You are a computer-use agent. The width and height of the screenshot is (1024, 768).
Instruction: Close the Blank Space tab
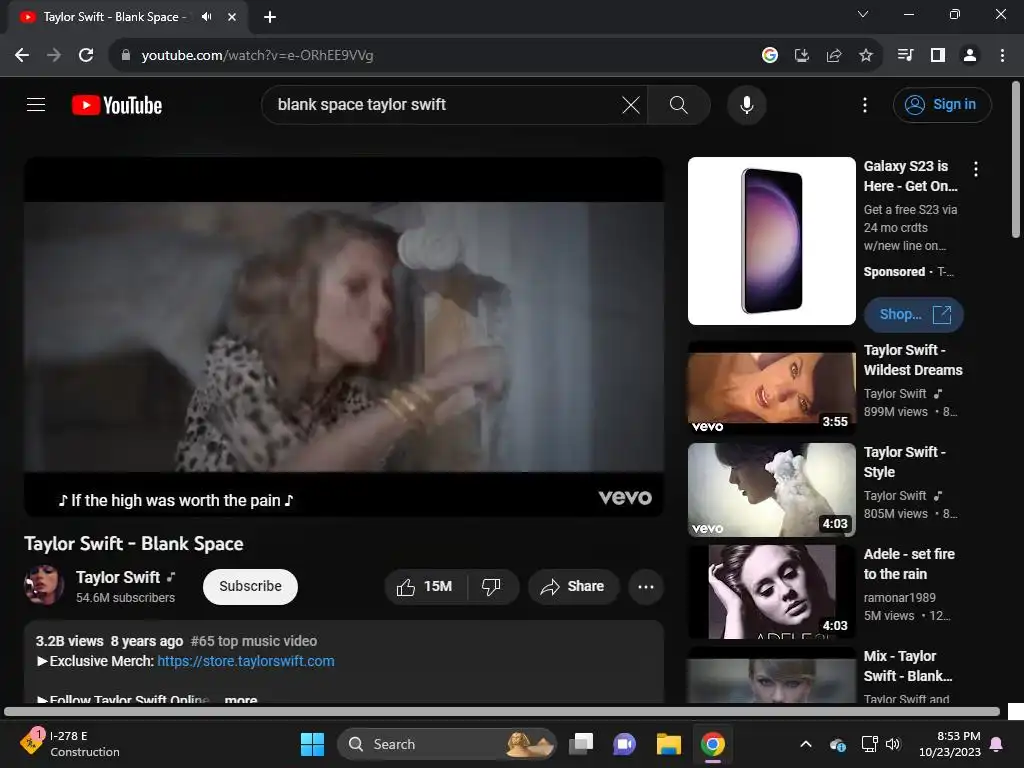[232, 17]
